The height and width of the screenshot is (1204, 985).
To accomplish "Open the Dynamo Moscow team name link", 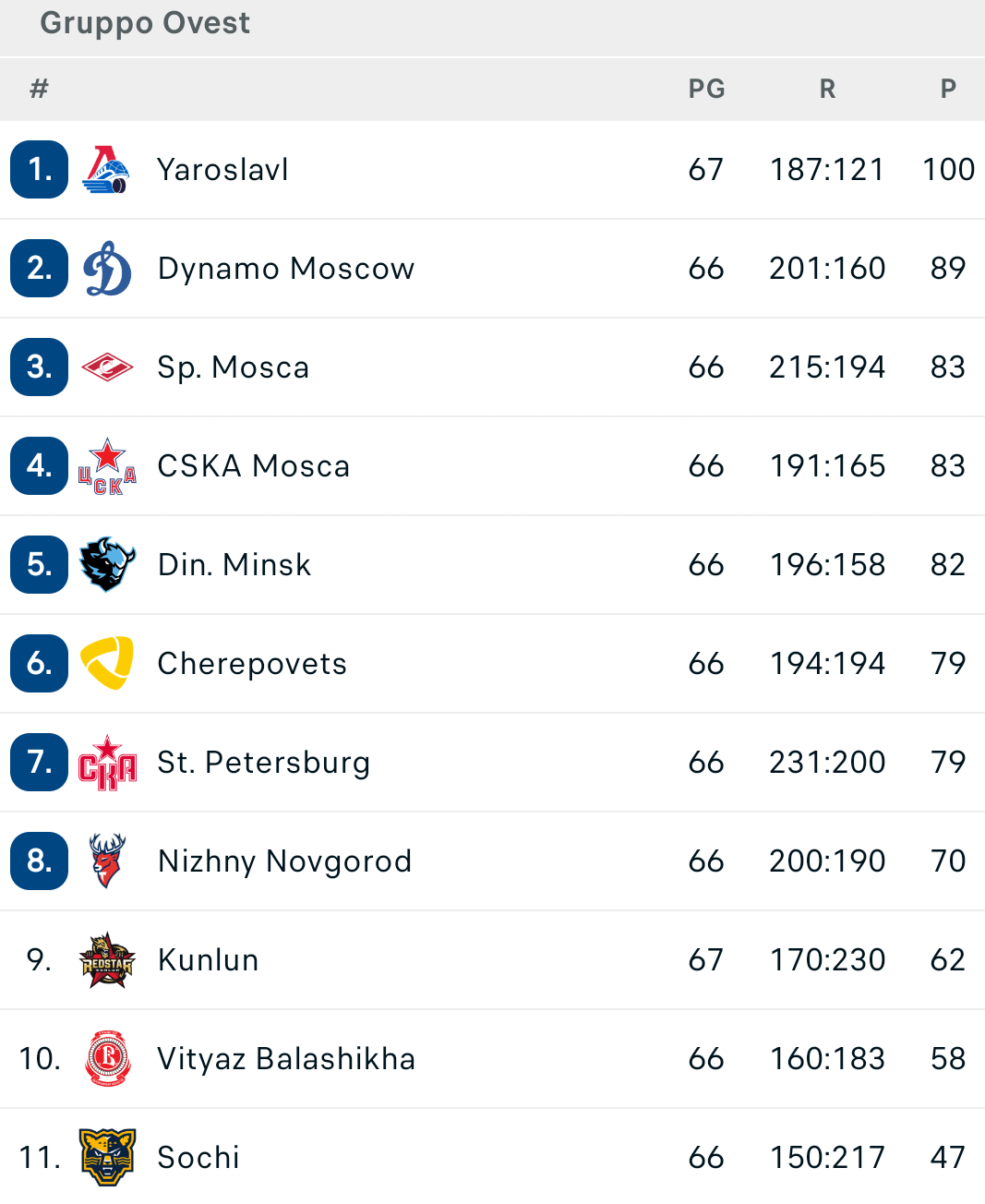I will (286, 269).
